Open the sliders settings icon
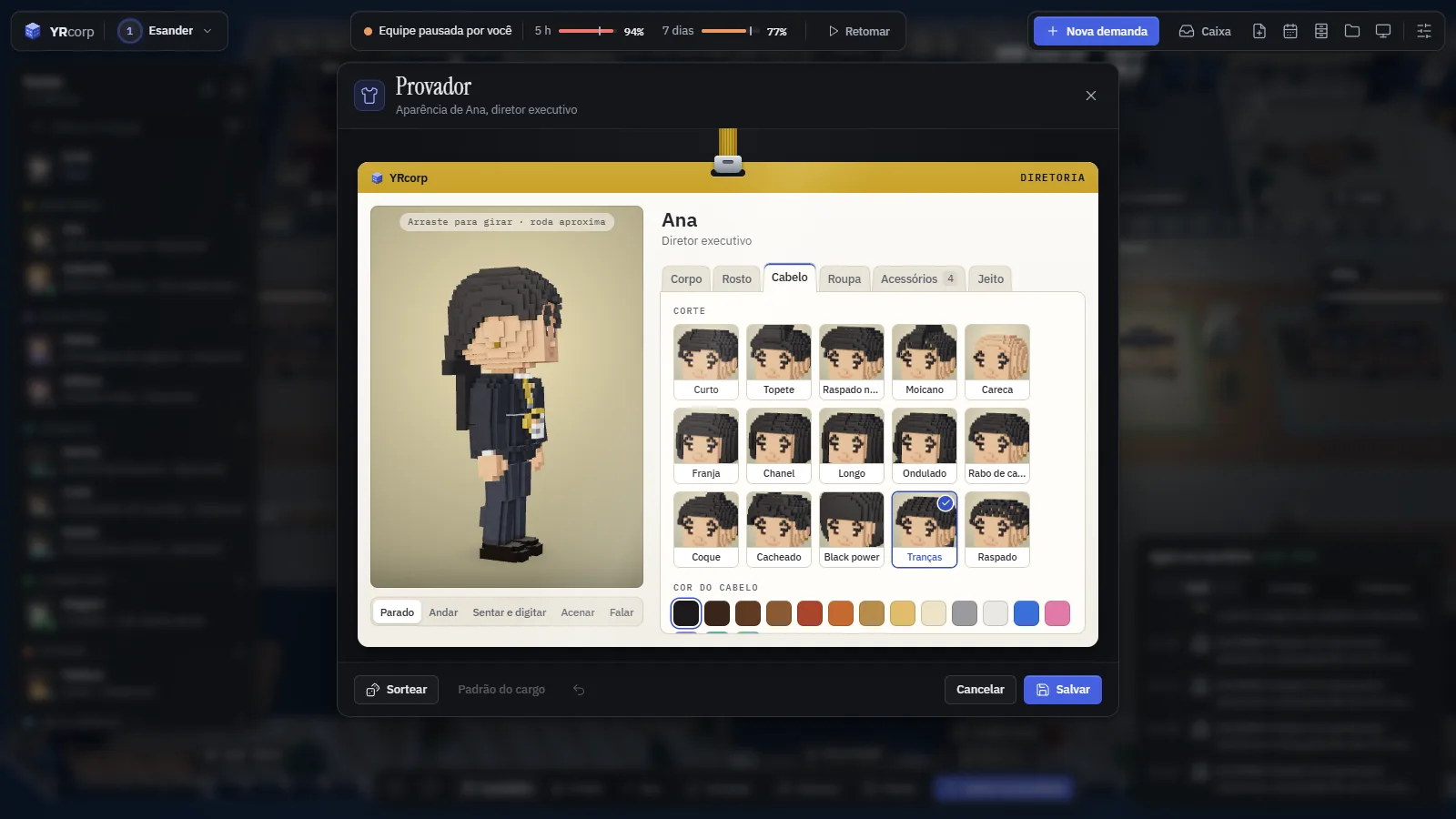This screenshot has height=819, width=1456. [1424, 31]
